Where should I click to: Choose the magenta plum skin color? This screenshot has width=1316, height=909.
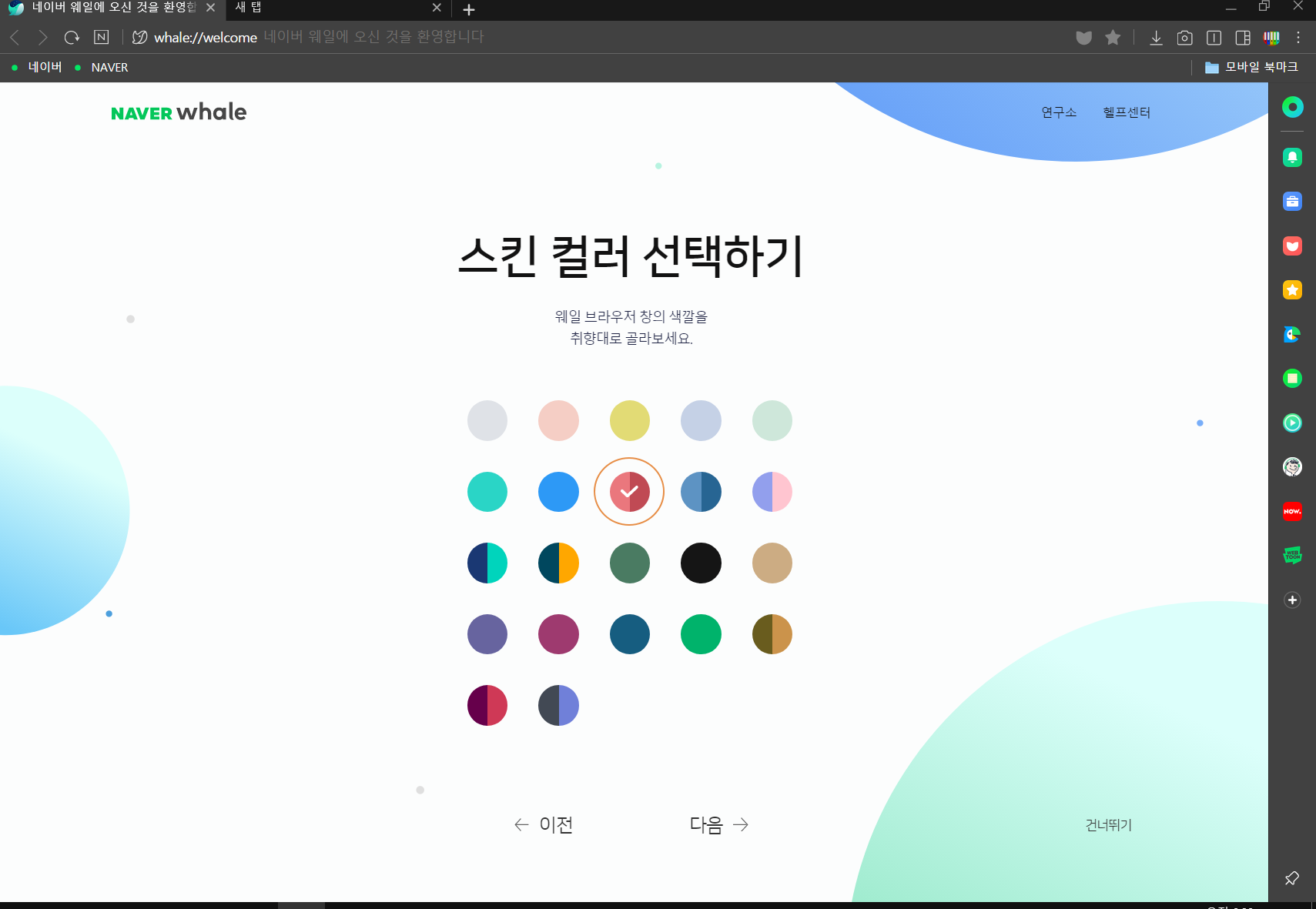click(x=558, y=634)
